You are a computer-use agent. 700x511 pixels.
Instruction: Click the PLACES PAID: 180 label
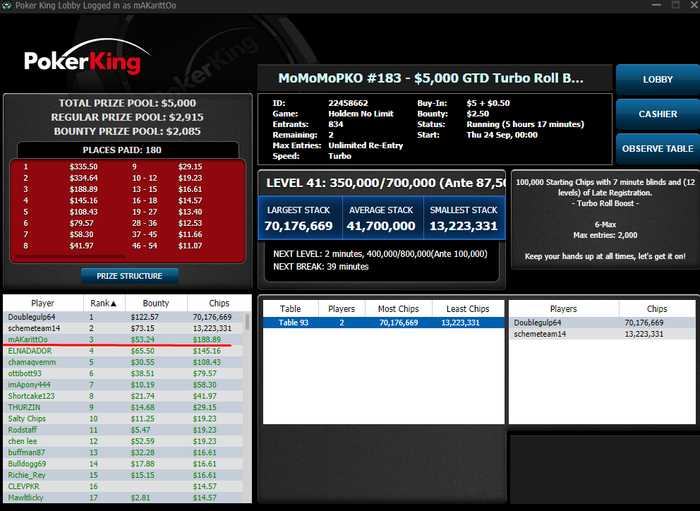pyautogui.click(x=122, y=150)
